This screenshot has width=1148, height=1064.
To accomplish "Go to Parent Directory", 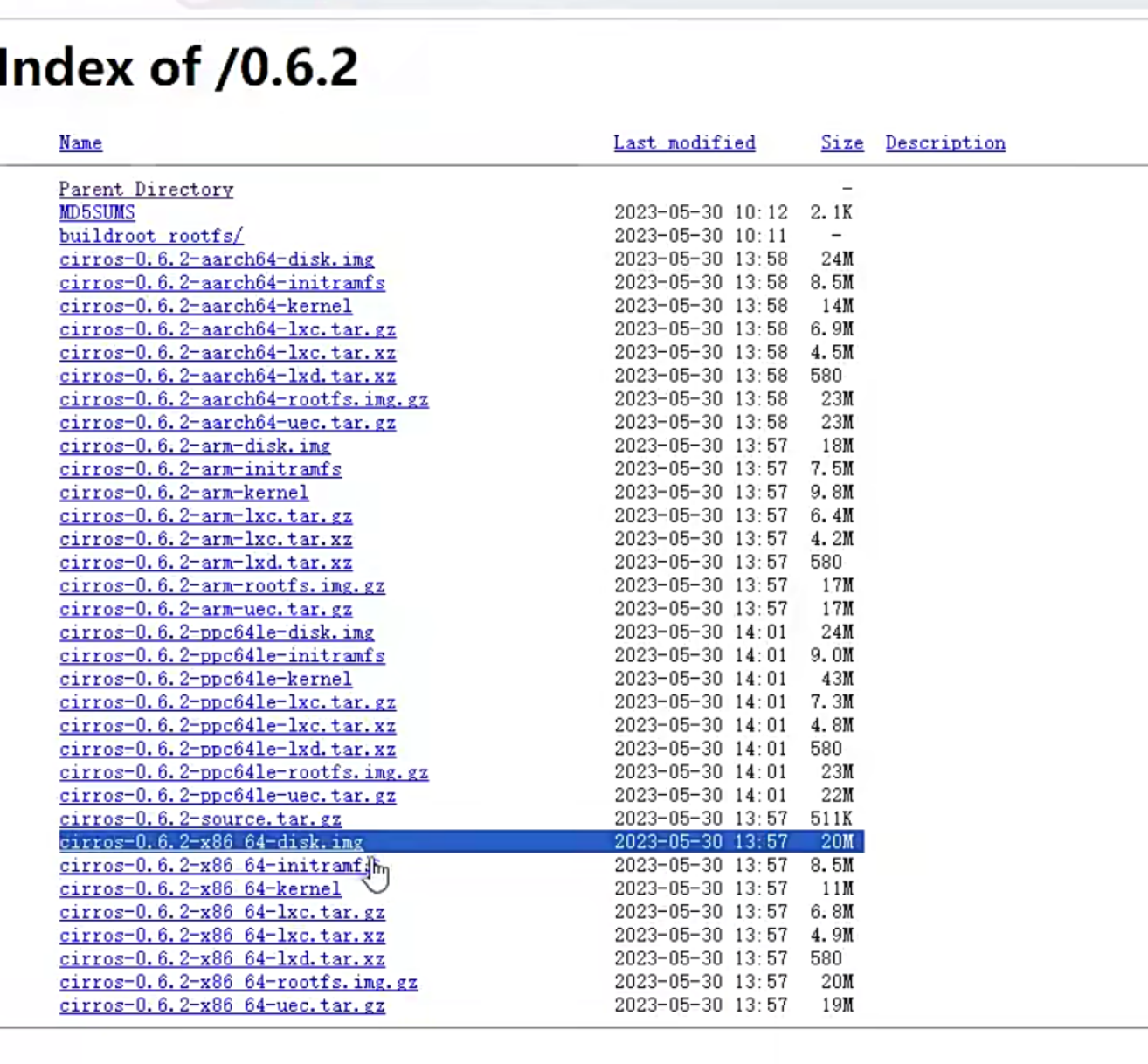I will (x=146, y=189).
